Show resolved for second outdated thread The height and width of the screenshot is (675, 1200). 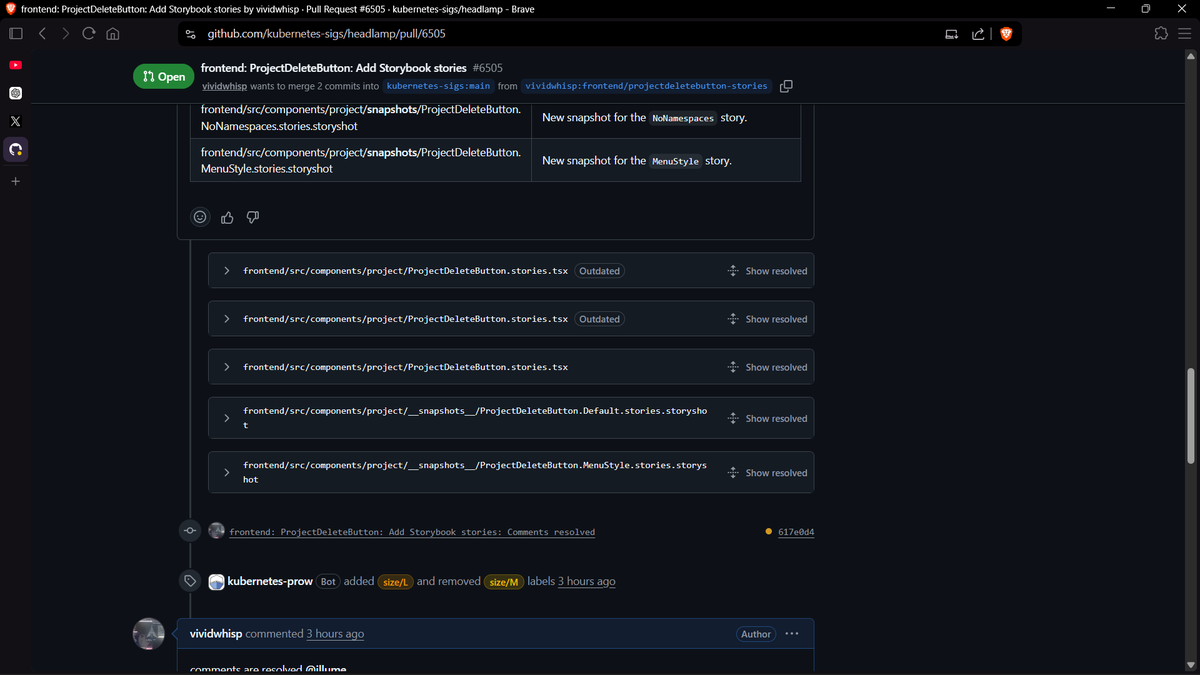coord(767,319)
